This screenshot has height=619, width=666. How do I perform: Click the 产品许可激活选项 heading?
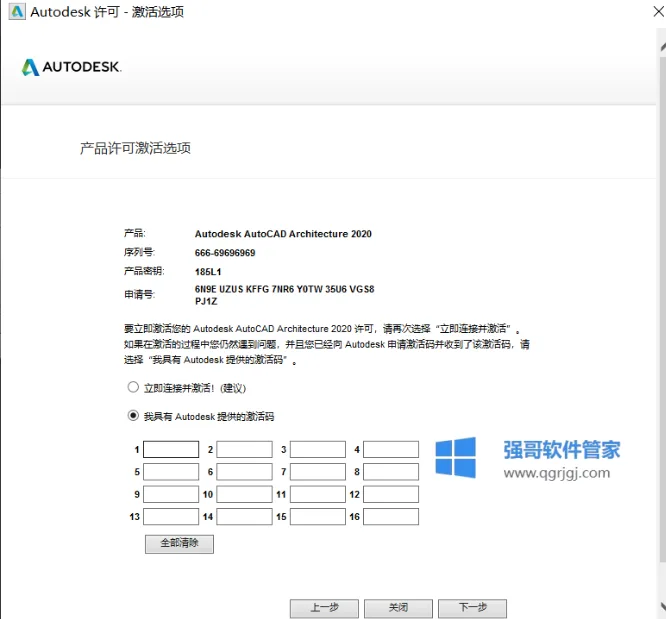click(x=135, y=148)
